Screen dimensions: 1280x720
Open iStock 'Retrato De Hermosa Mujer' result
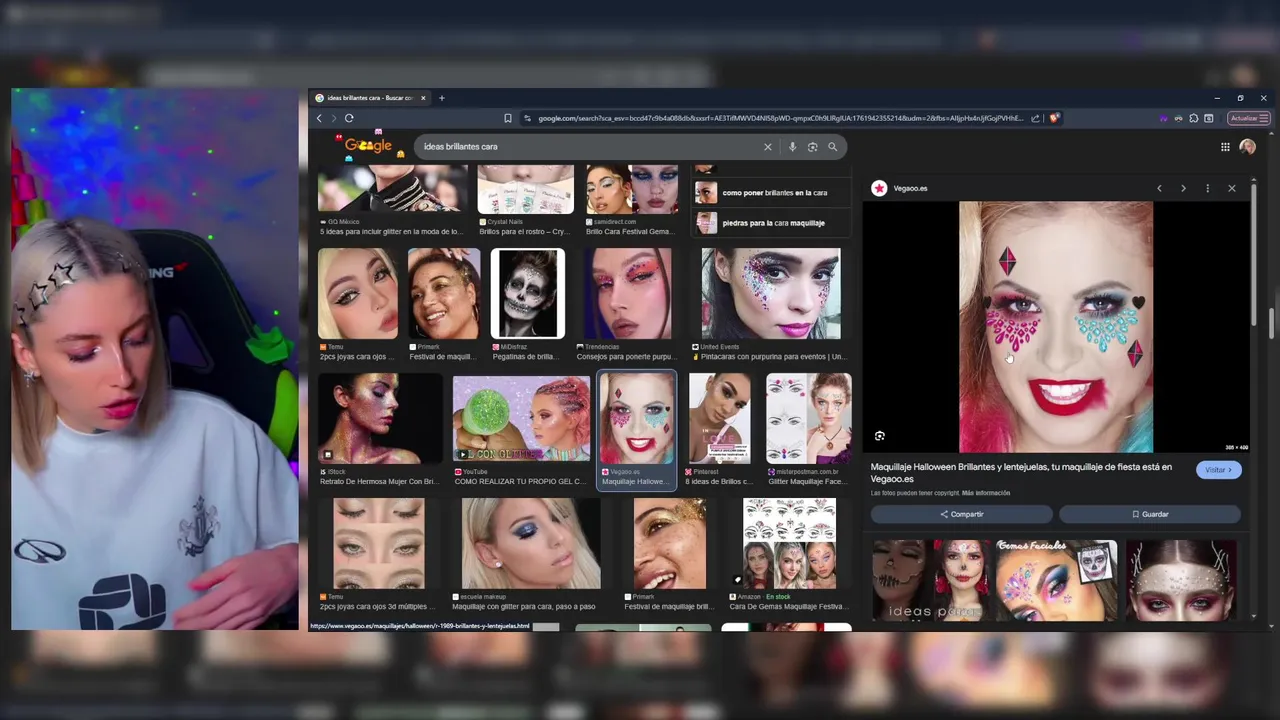(380, 419)
